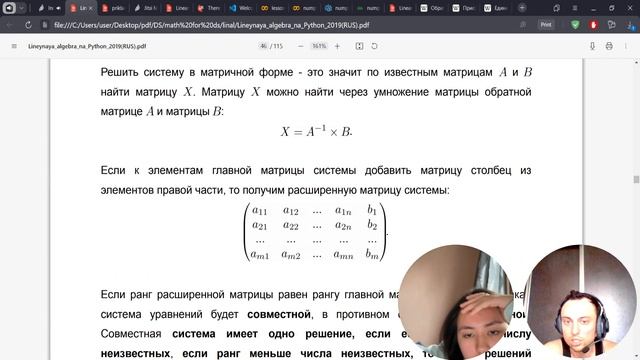This screenshot has width=640, height=360.
Task: Go back to previous page
Action: tap(10, 25)
